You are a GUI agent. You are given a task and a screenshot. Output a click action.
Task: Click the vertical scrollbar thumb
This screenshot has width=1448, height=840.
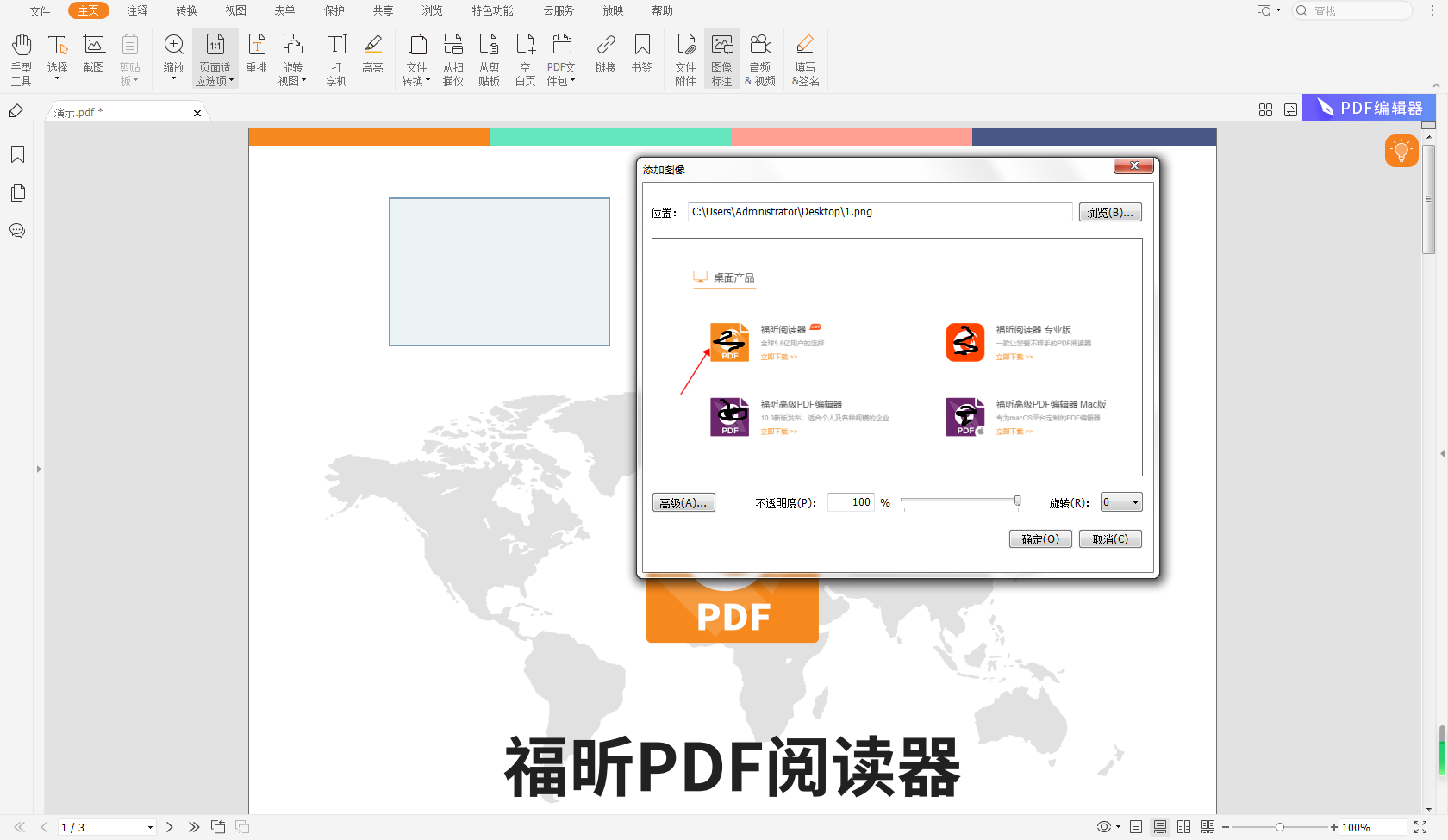(1428, 199)
